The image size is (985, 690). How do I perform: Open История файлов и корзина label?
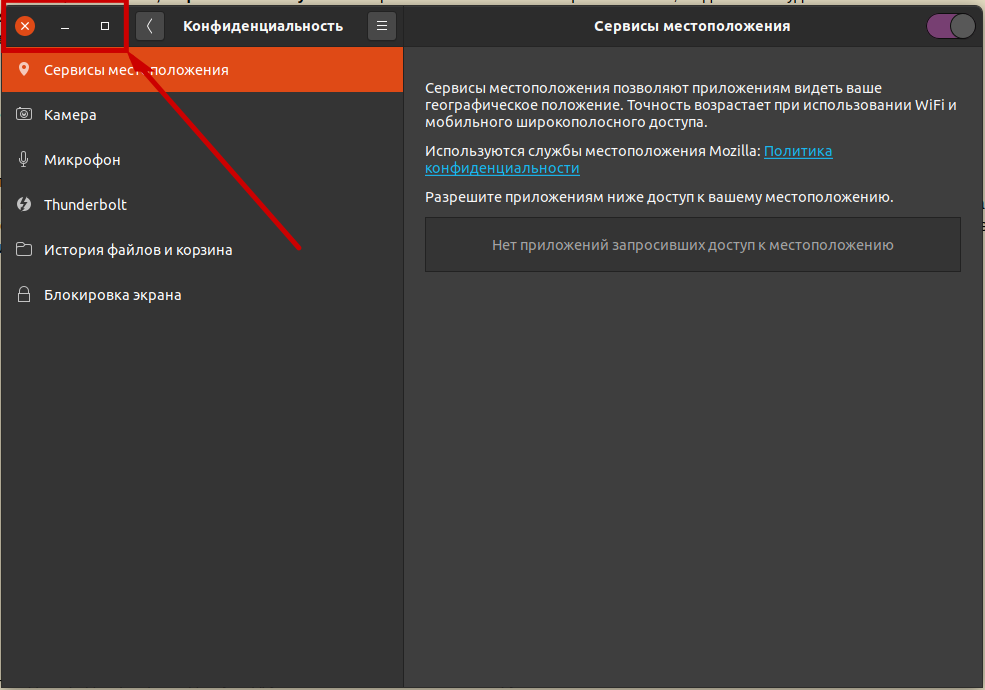tap(138, 250)
